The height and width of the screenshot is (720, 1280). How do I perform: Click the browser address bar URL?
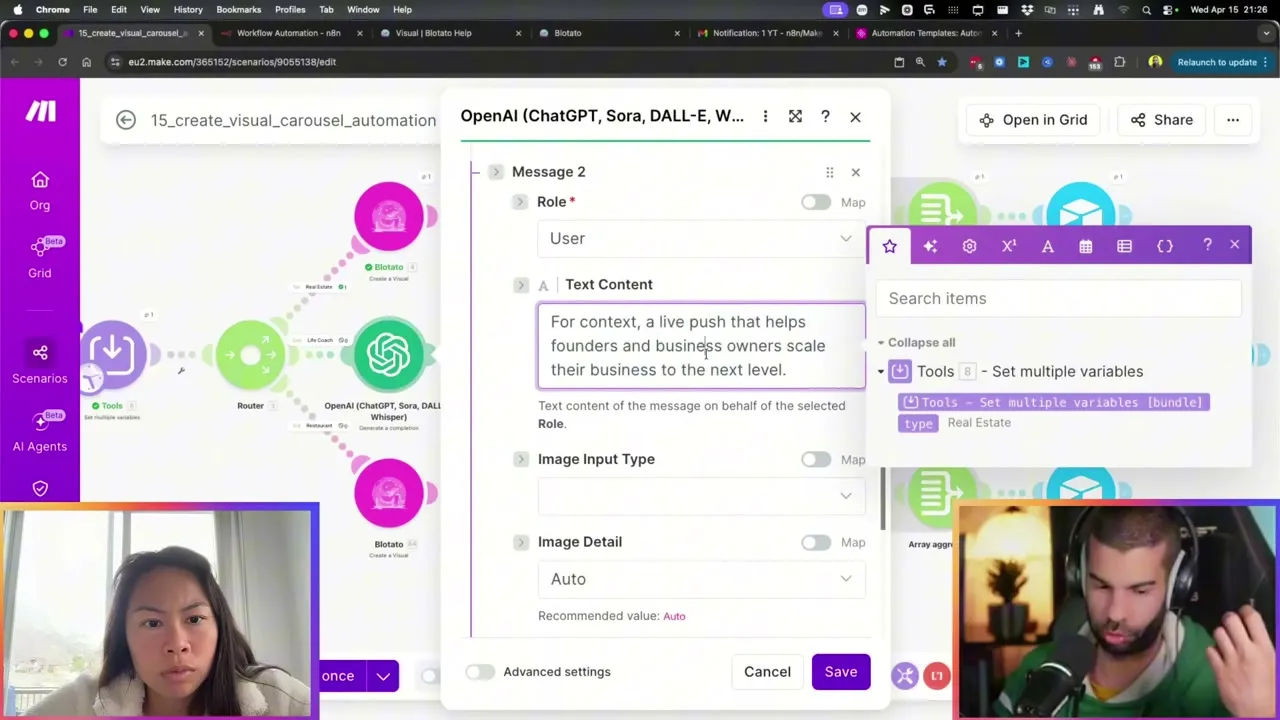232,62
